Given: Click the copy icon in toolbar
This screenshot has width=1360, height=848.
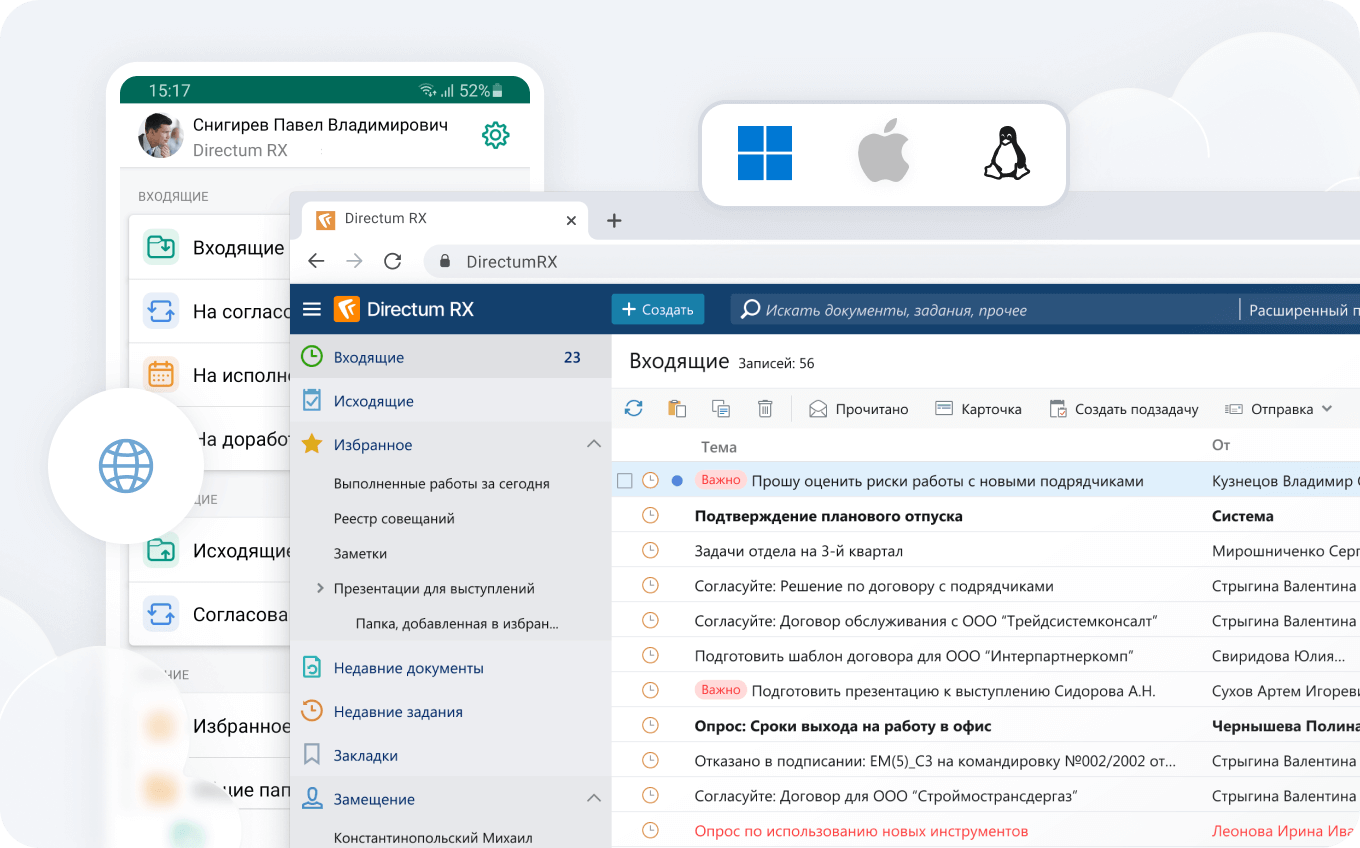Looking at the screenshot, I should tap(721, 408).
